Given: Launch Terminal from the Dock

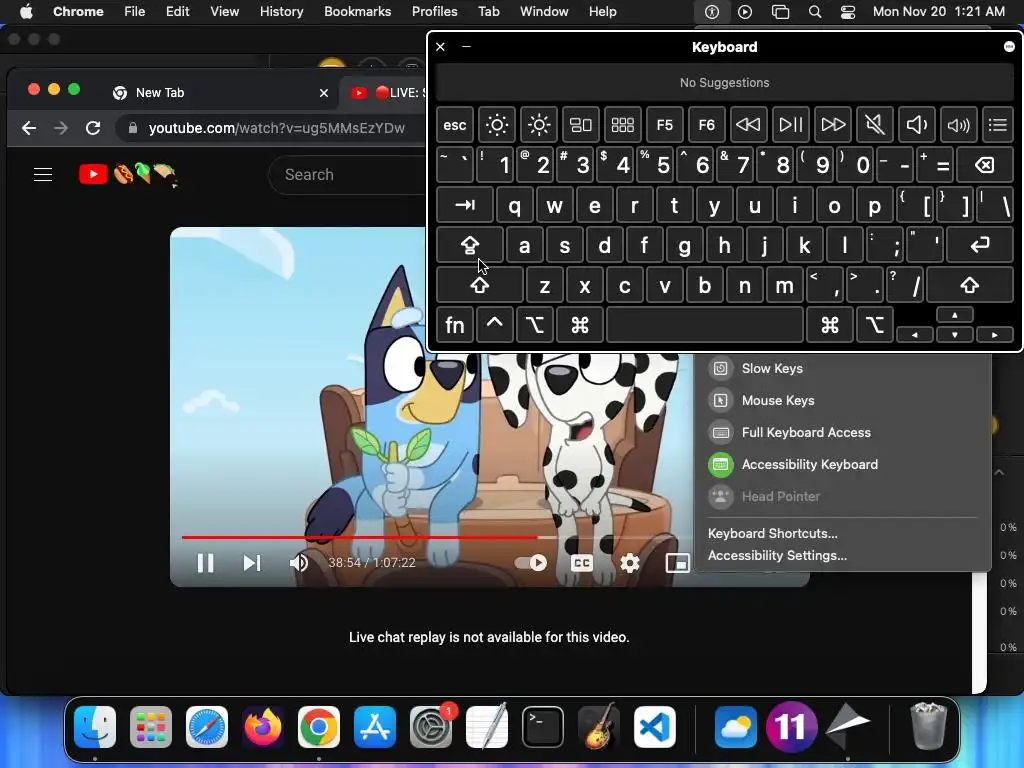Looking at the screenshot, I should [543, 727].
